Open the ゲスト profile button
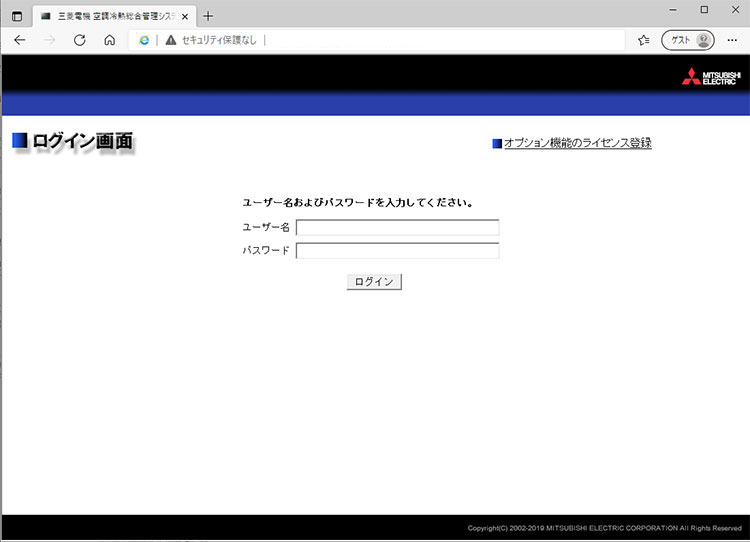Screen dimensions: 750x542 pyautogui.click(x=688, y=40)
